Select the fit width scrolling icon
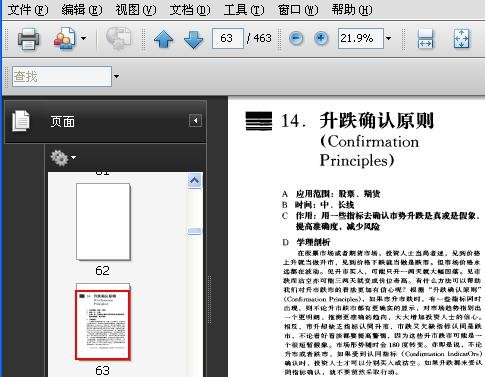485x377 pixels. 425,39
